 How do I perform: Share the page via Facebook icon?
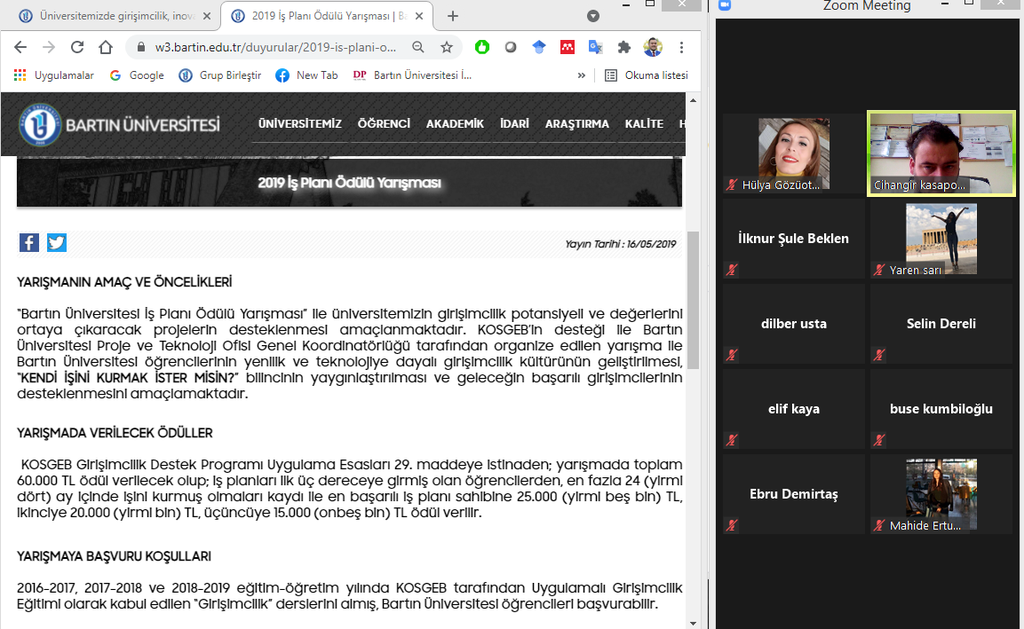point(29,243)
